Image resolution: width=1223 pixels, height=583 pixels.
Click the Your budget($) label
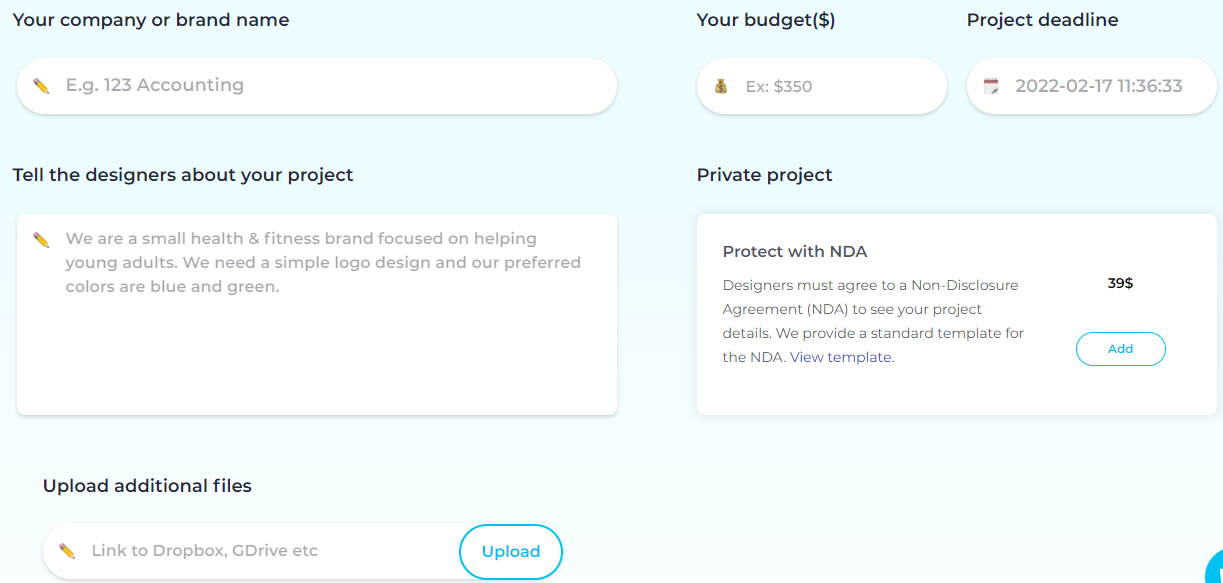(x=766, y=20)
